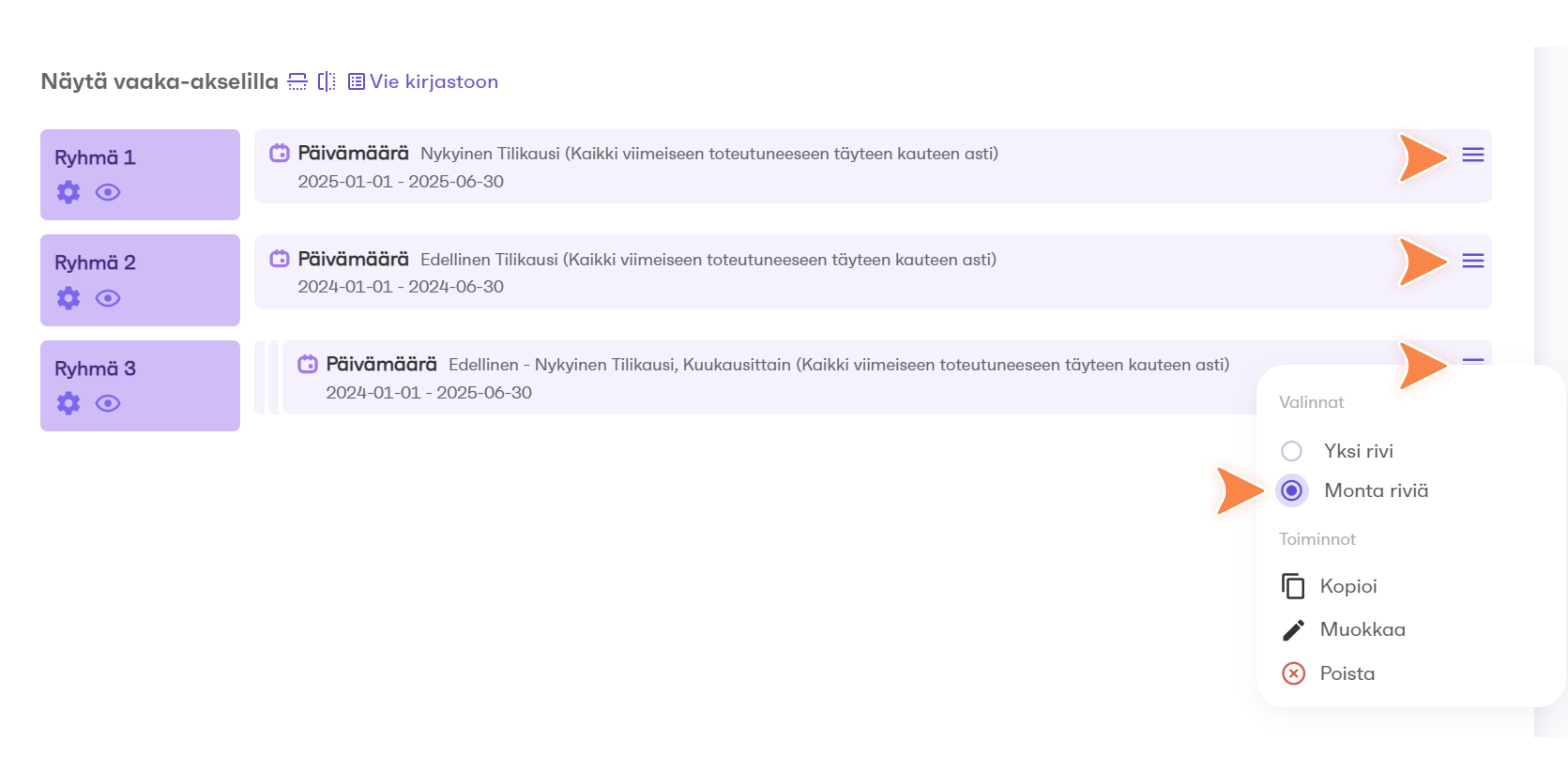This screenshot has width=1568, height=784.
Task: Click the vertical split icon in the header
Action: (327, 82)
